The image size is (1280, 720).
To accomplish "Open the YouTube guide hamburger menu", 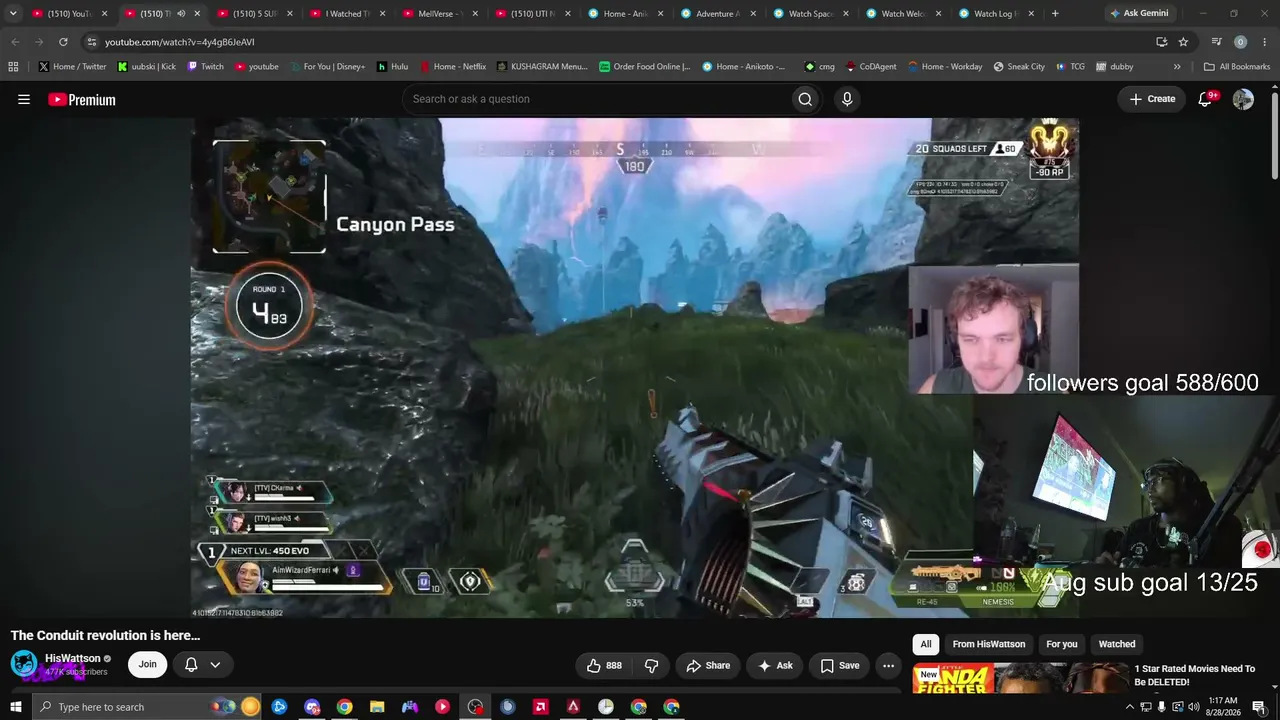I will pyautogui.click(x=24, y=99).
